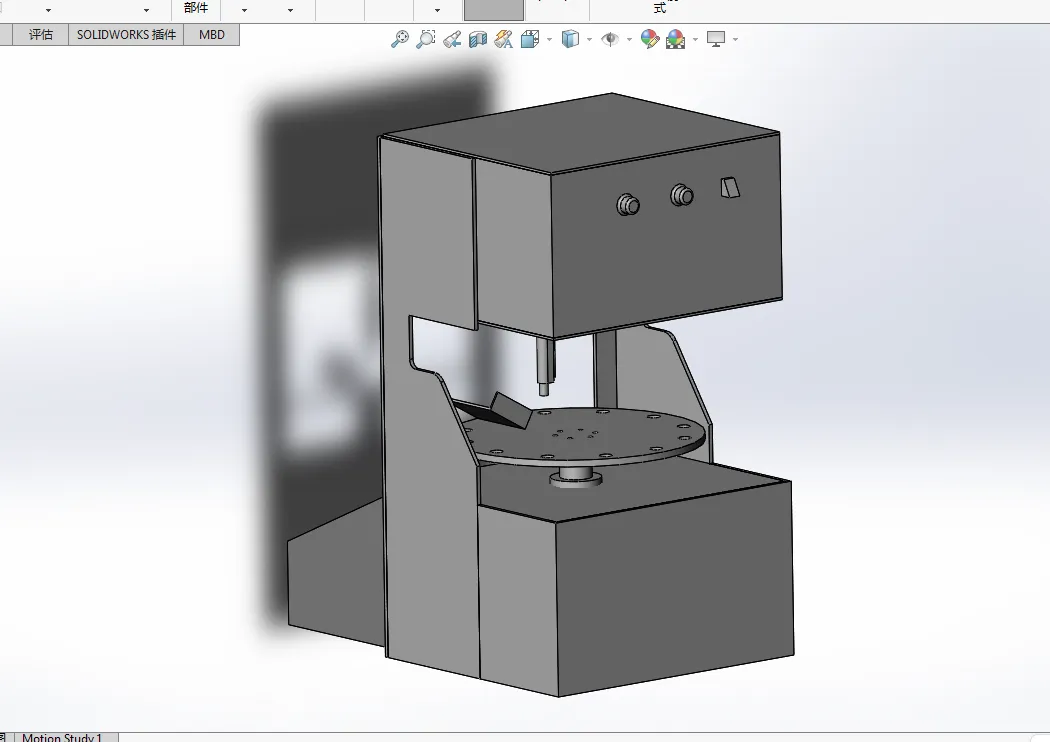The width and height of the screenshot is (1050, 742).
Task: Select the right round knob on the machine
Action: click(x=682, y=195)
